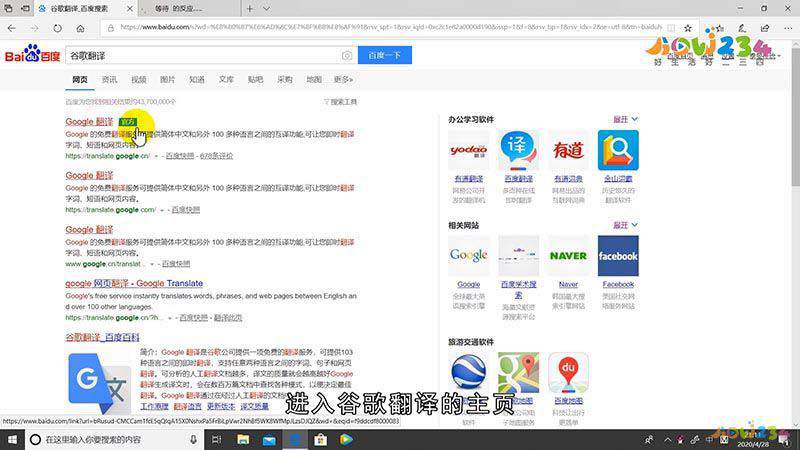Screen dimensions: 800x450
Task: Click the 金山词霸 icon
Action: click(x=618, y=150)
